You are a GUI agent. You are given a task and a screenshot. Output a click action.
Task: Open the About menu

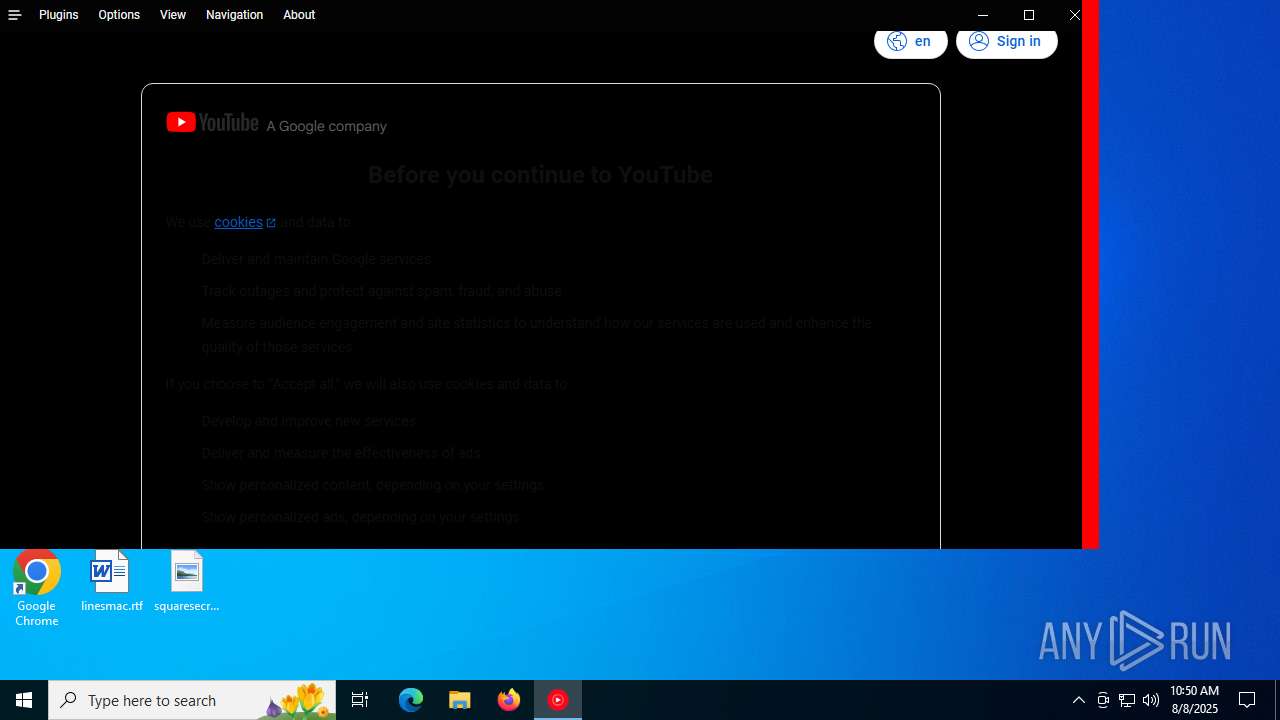(299, 15)
